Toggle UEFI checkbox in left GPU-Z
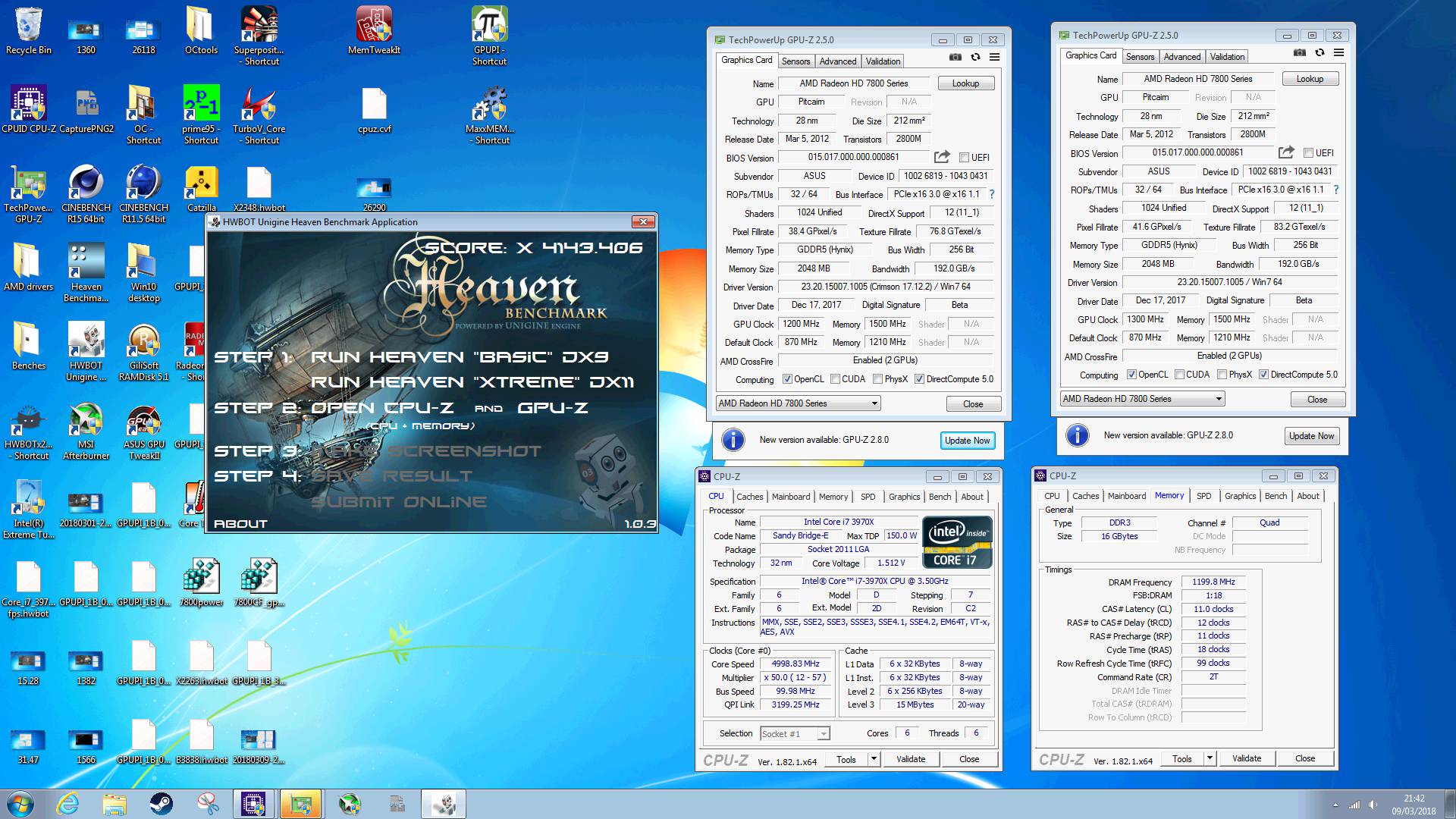1456x819 pixels. point(964,158)
